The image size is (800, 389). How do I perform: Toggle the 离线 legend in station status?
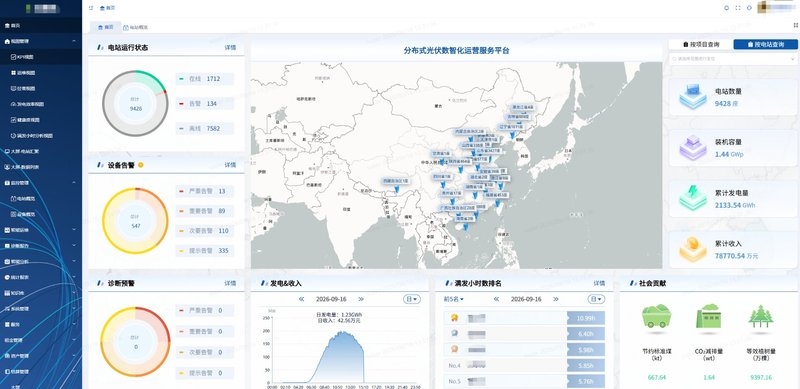pos(205,129)
